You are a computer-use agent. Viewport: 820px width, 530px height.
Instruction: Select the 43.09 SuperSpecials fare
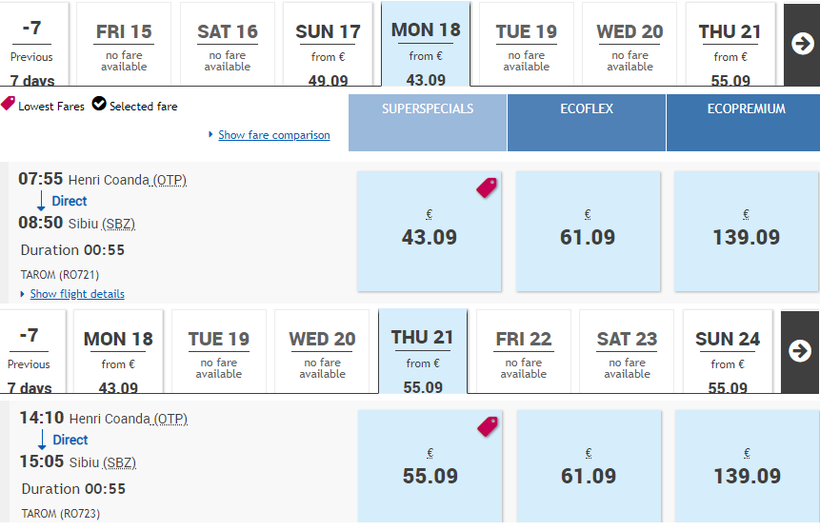[x=429, y=231]
